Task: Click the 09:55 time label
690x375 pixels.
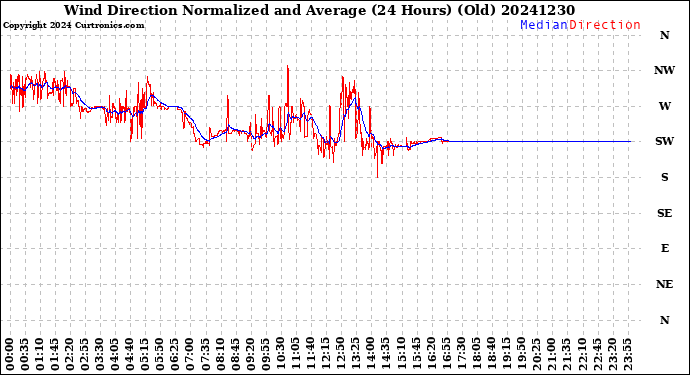Action: 266,354
